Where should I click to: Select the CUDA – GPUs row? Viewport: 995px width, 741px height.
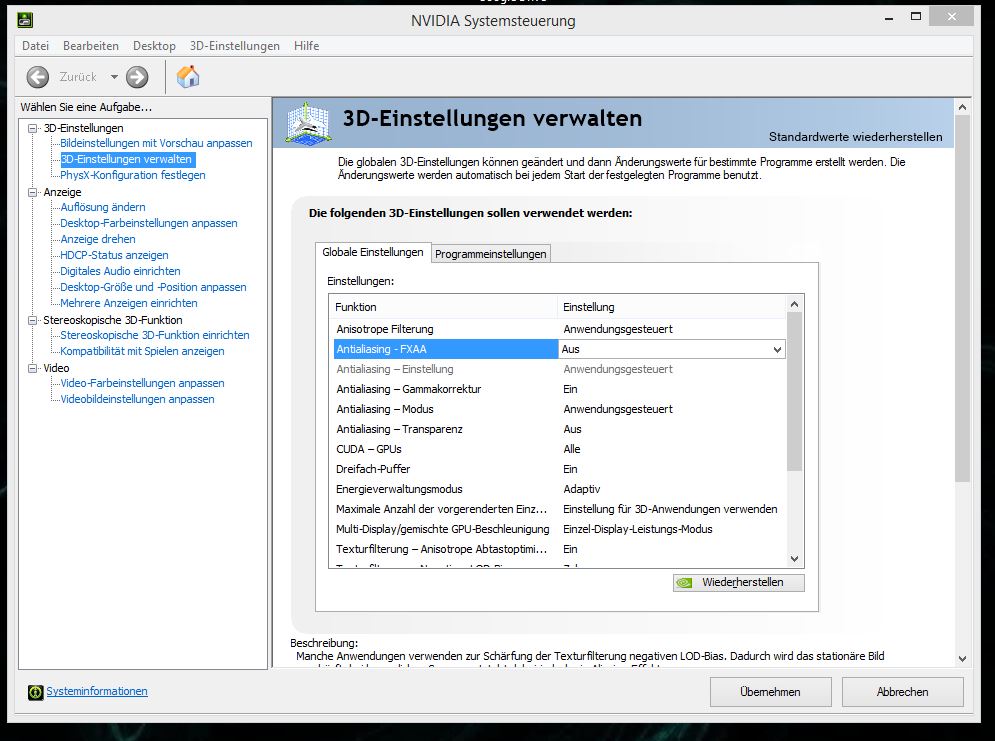(559, 449)
